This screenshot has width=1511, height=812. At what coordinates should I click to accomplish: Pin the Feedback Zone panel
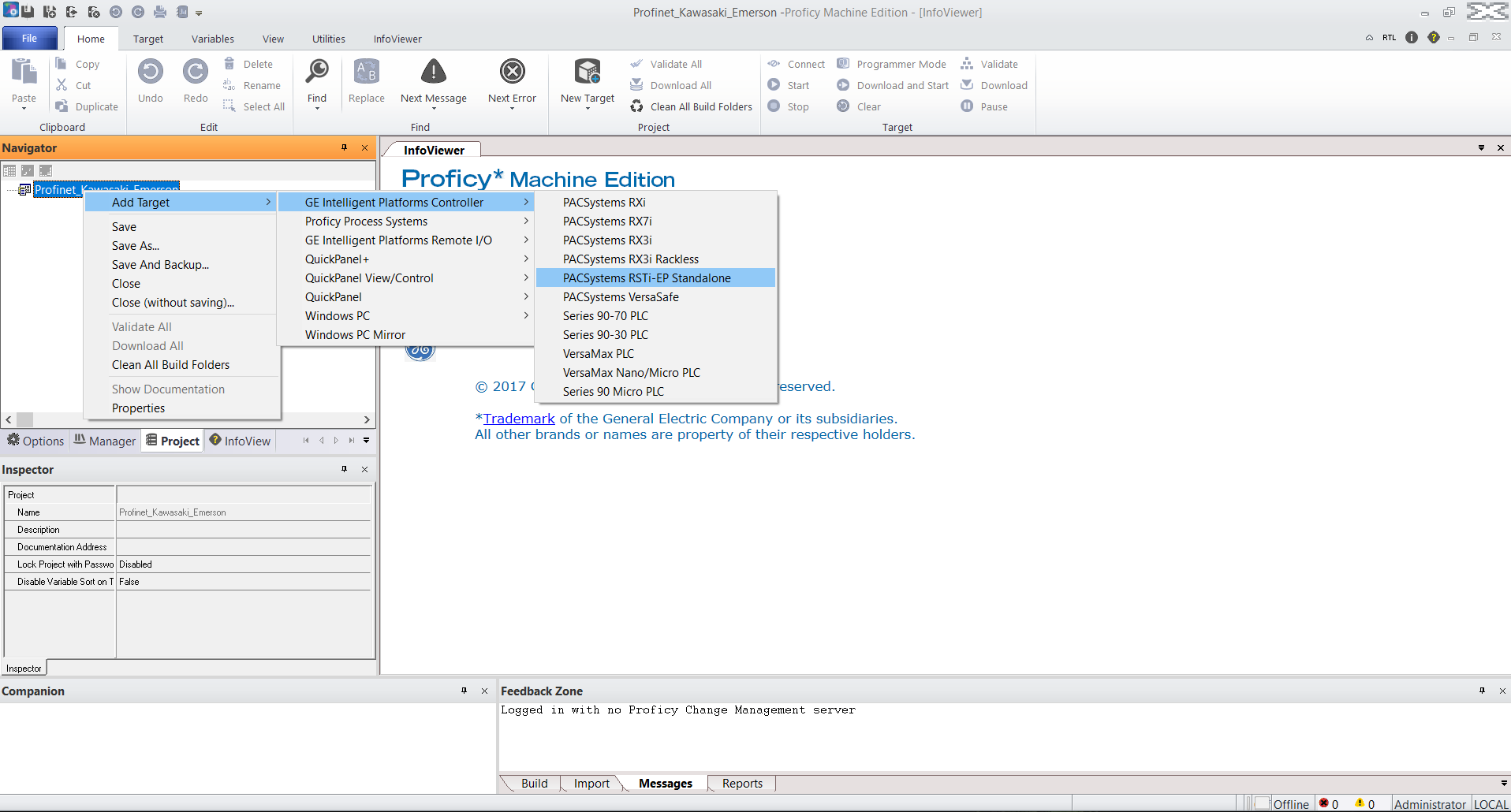pyautogui.click(x=1482, y=691)
